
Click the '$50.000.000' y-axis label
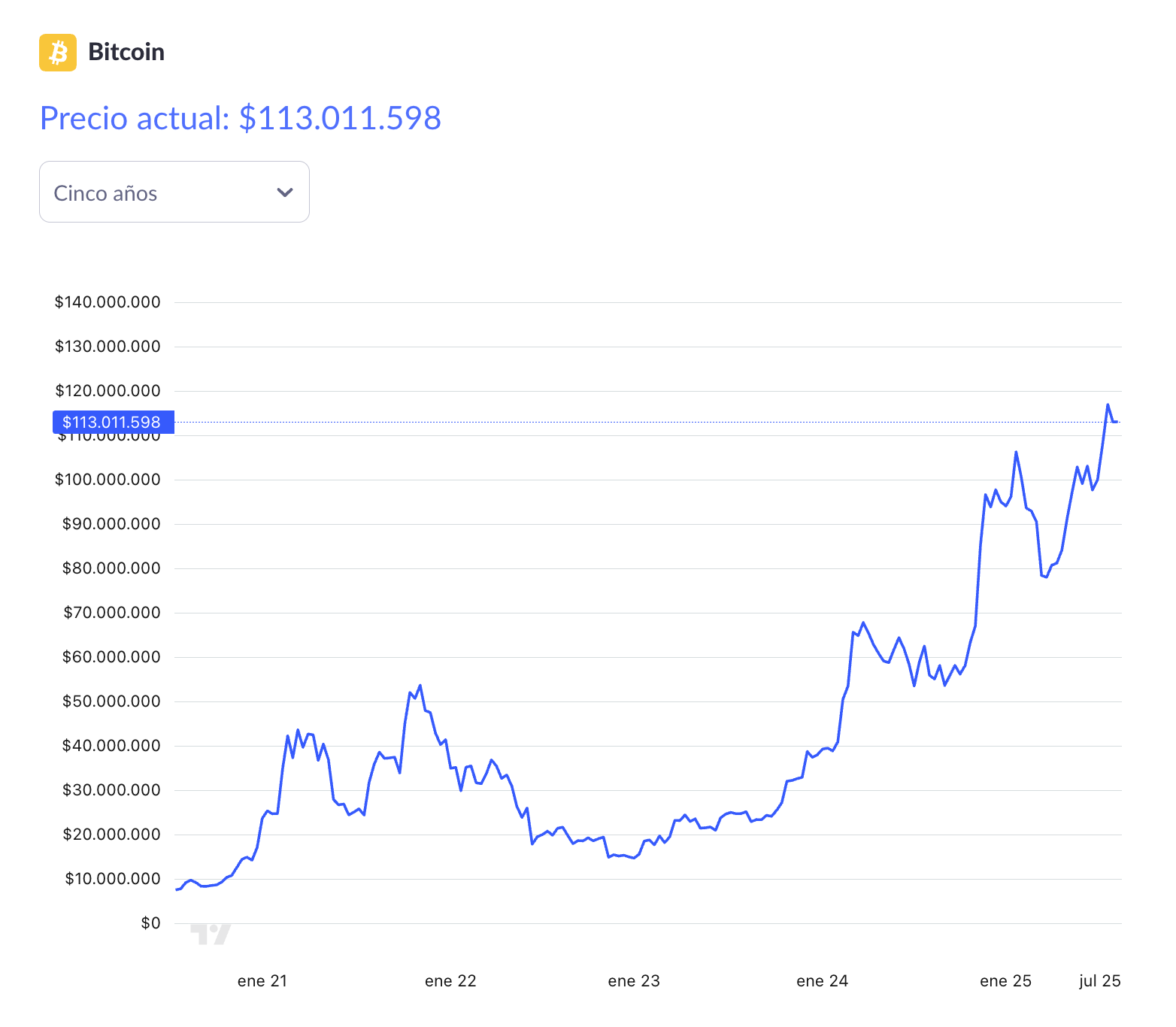111,701
